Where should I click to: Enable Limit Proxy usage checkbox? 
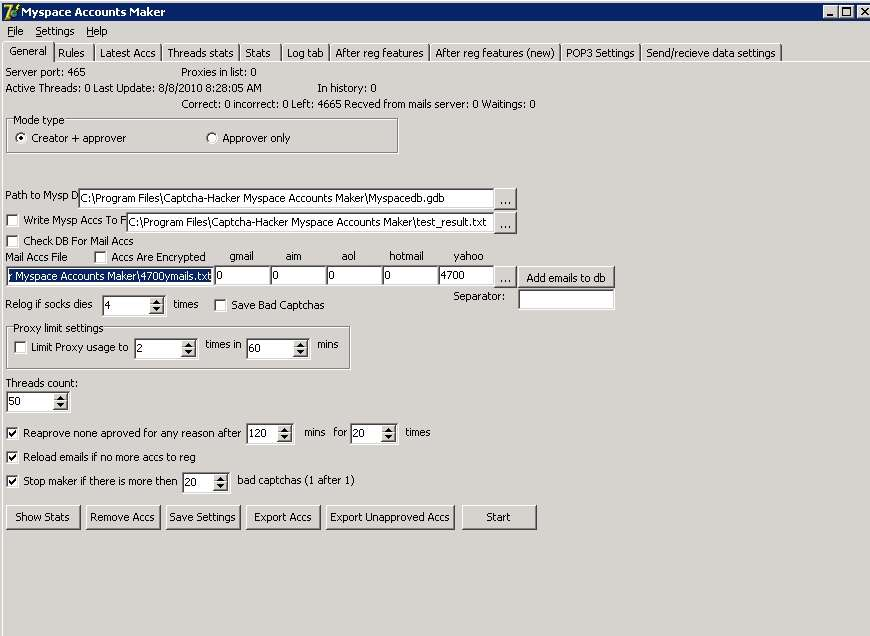click(x=20, y=347)
